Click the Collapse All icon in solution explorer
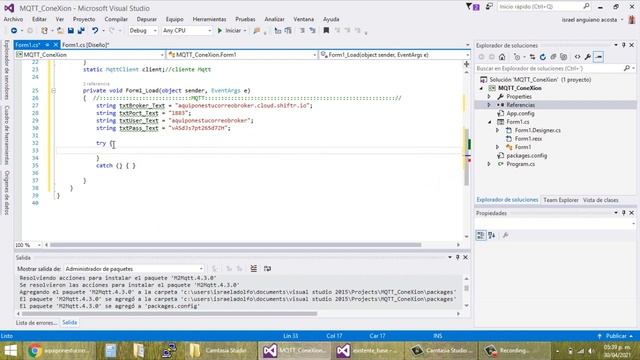 tap(553, 57)
